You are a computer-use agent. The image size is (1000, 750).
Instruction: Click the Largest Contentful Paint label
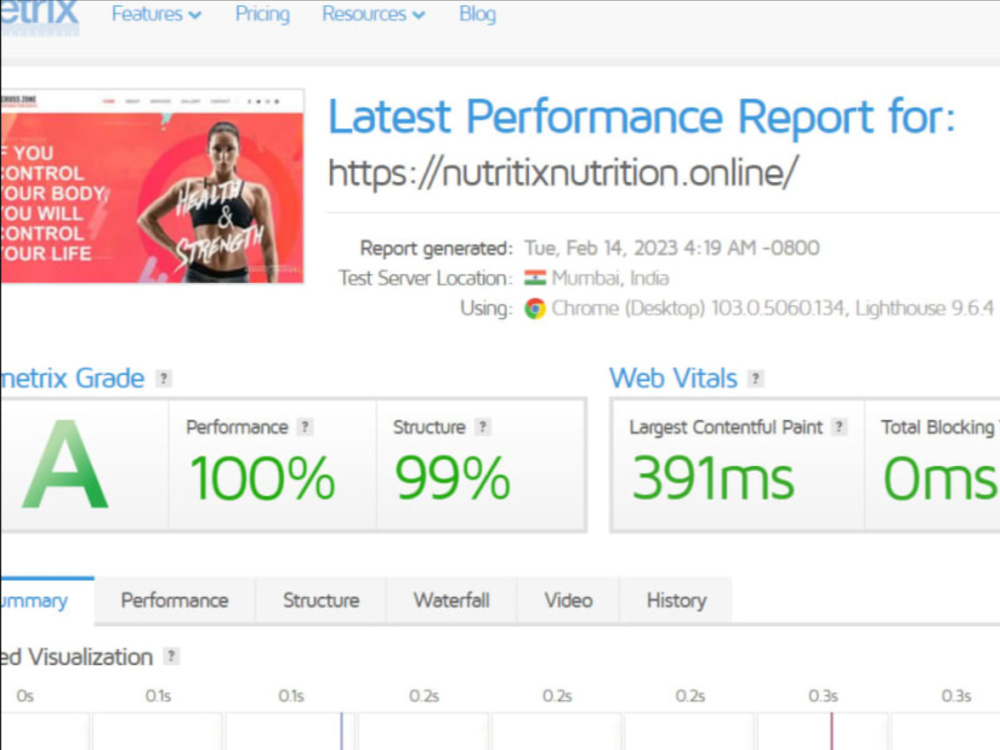726,427
